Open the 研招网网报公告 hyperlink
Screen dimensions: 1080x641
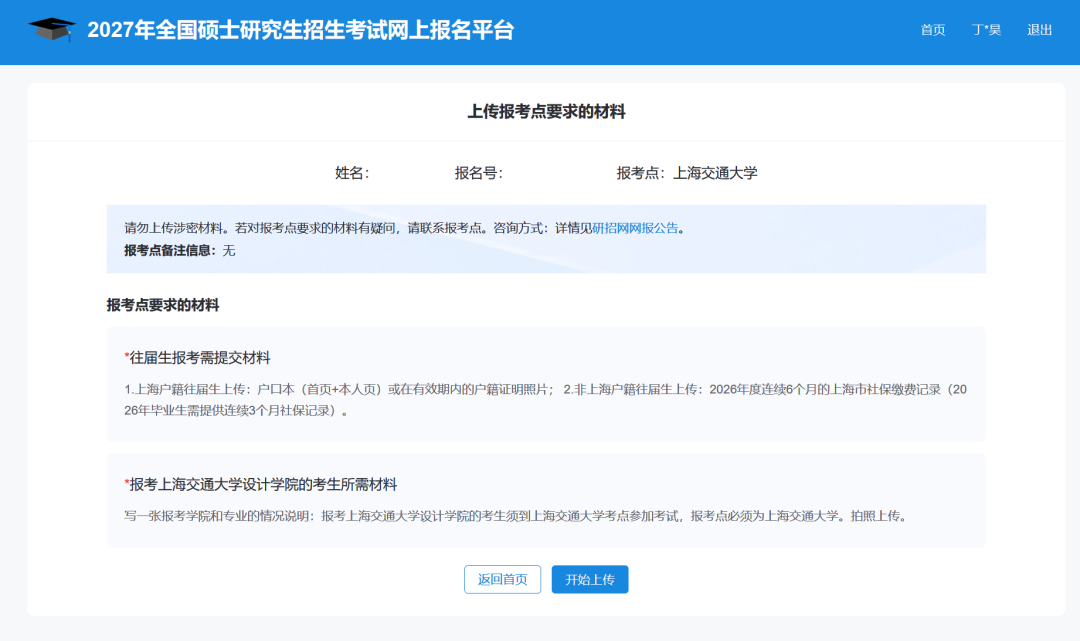(x=635, y=228)
